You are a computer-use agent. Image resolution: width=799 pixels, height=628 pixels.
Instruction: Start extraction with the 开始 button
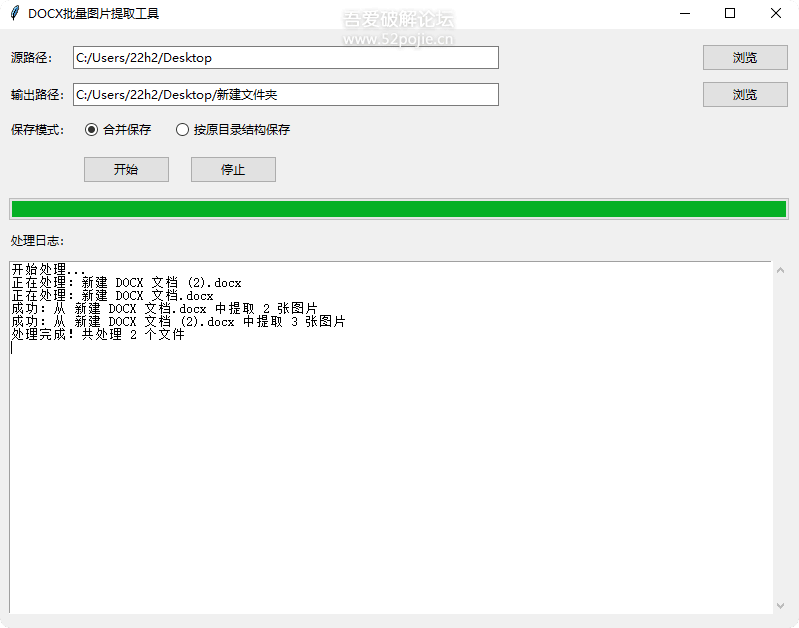pos(126,169)
